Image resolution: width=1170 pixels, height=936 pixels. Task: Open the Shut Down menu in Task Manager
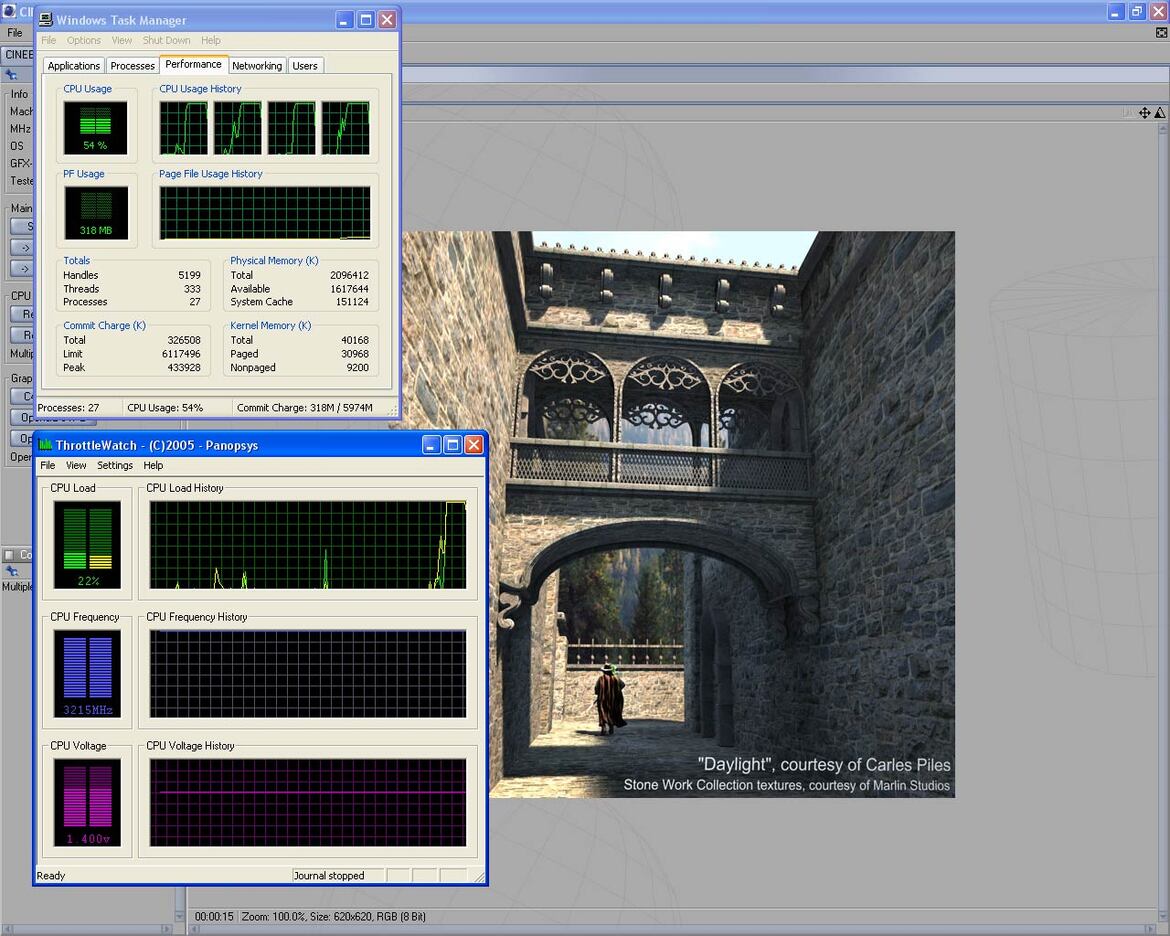coord(166,40)
